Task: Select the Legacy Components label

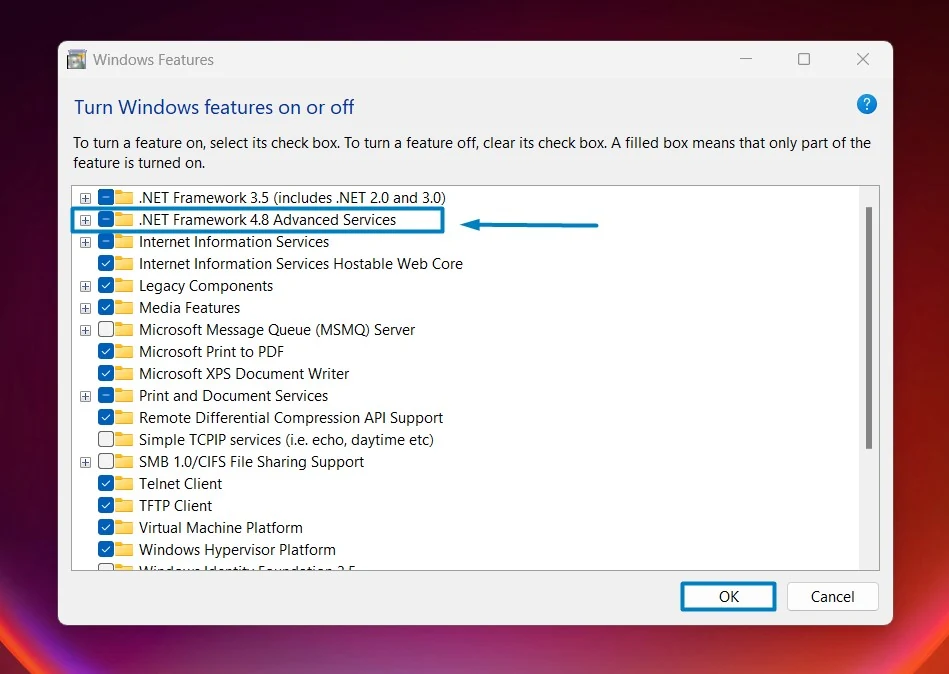Action: pyautogui.click(x=206, y=286)
